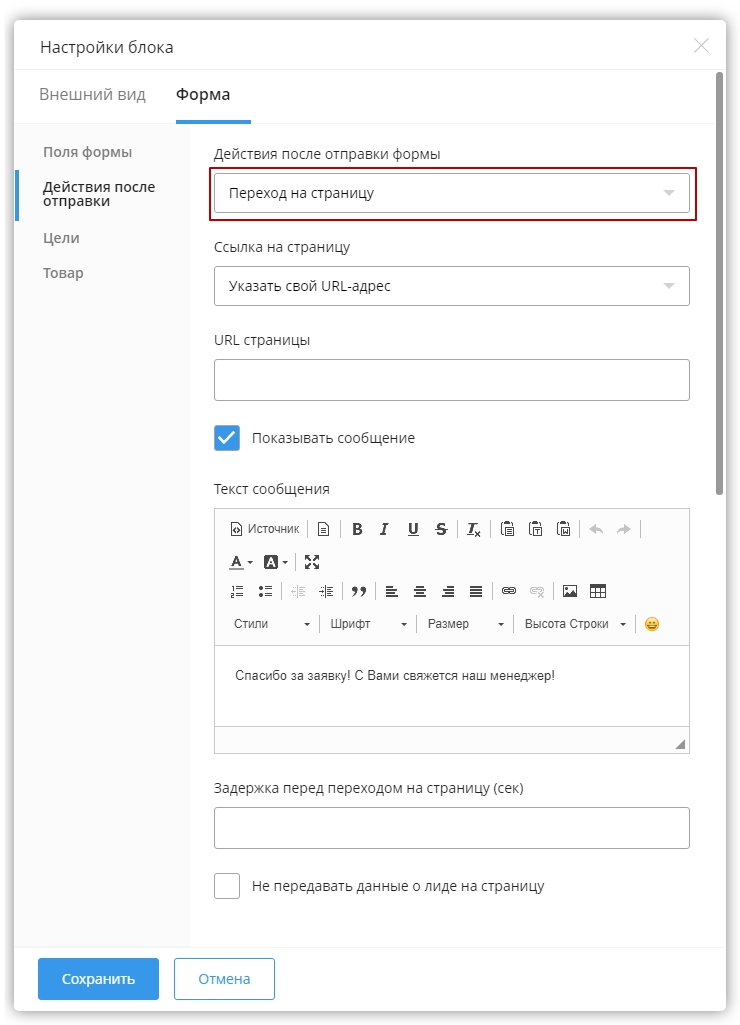Screen dimensions: 740x1025
Task: Uncheck the 'Показывать сообщение' checkbox
Action: coord(227,438)
